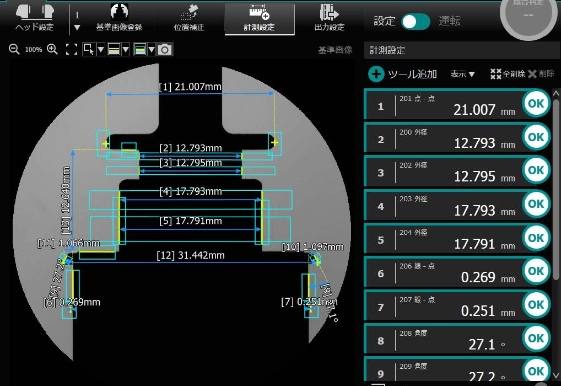Click the 削除 delete button
Screen dimensions: 561x386
[541, 74]
